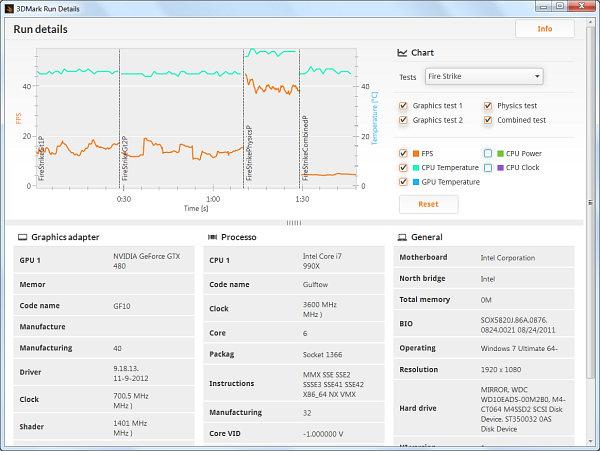
Task: Click the 'Intel Core i7 990X' value
Action: click(x=322, y=261)
